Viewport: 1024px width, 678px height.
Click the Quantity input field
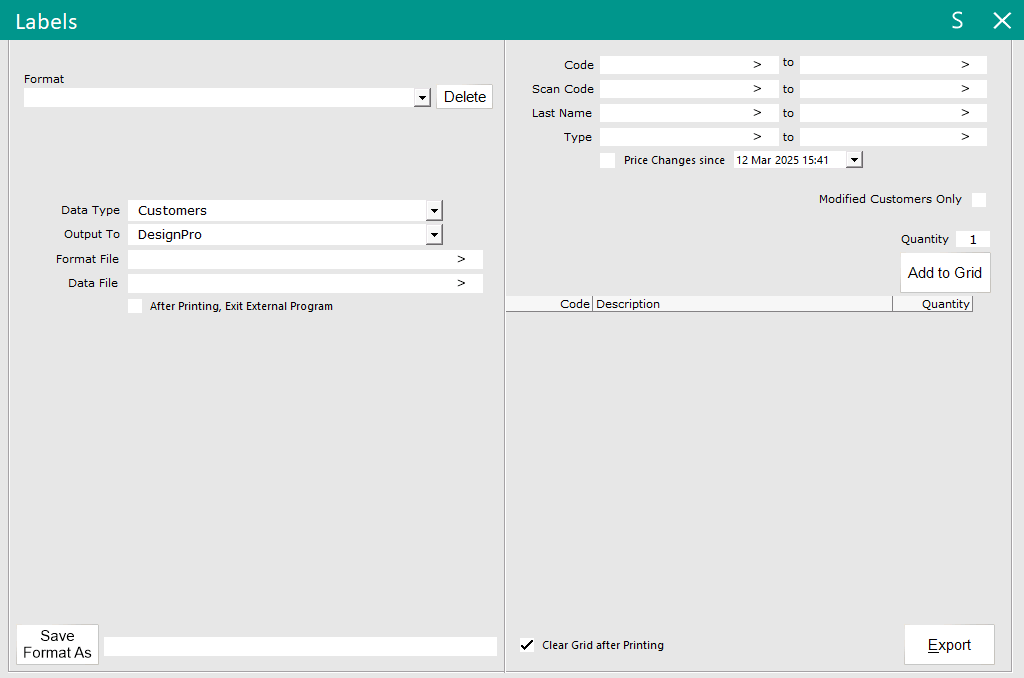tap(972, 240)
